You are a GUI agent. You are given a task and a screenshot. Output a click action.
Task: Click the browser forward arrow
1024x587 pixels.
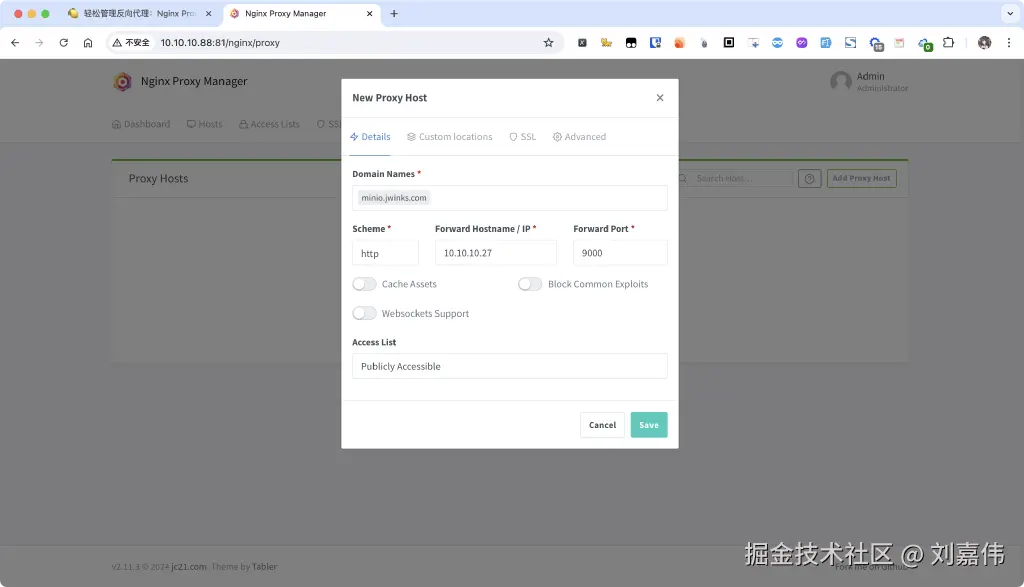pos(39,42)
